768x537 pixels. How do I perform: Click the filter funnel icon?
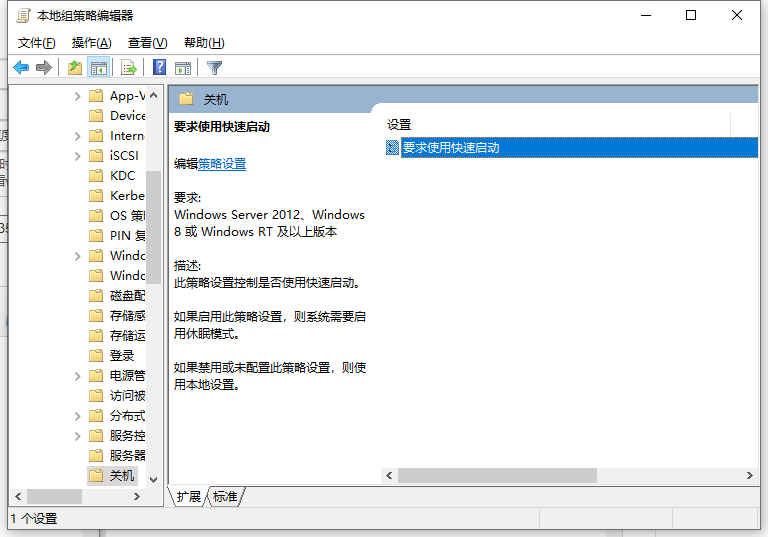(215, 68)
